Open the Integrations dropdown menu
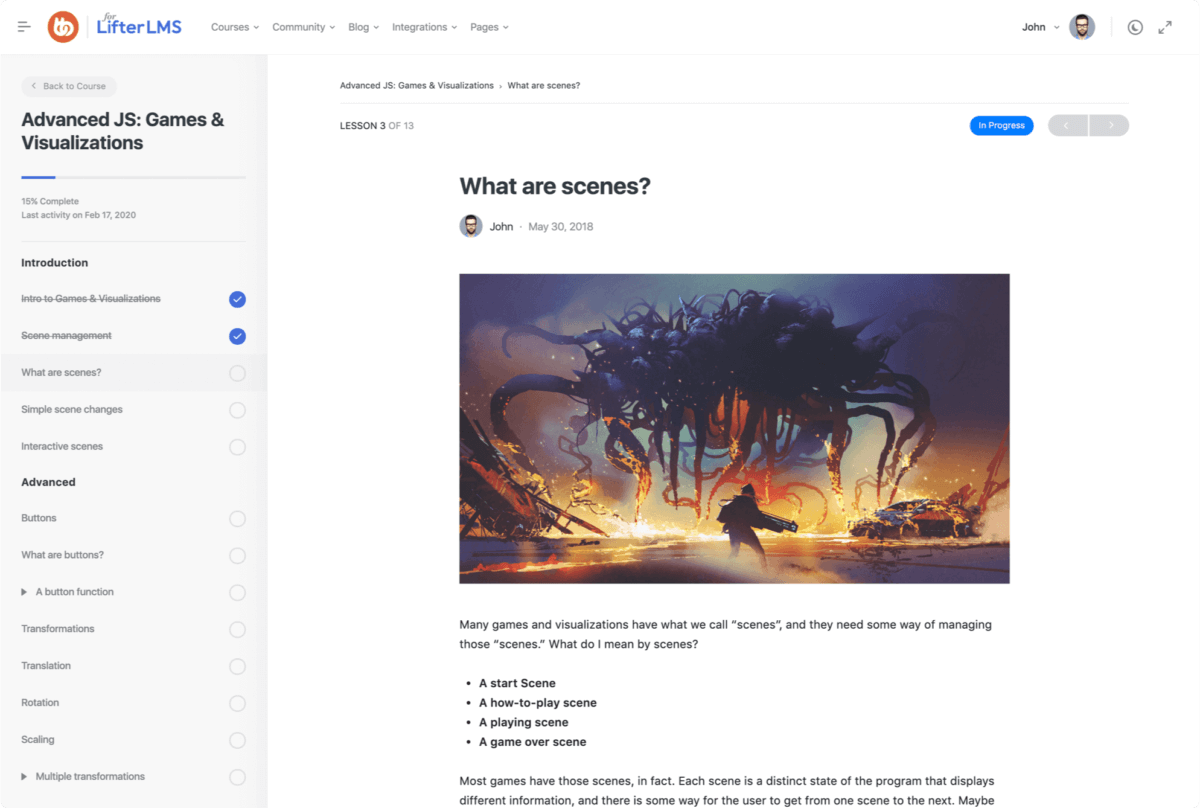The height and width of the screenshot is (808, 1200). click(x=425, y=27)
